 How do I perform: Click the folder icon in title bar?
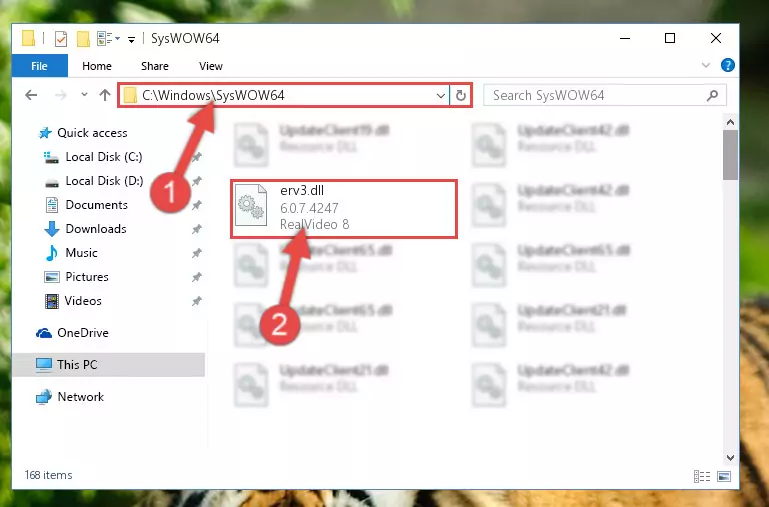point(28,38)
